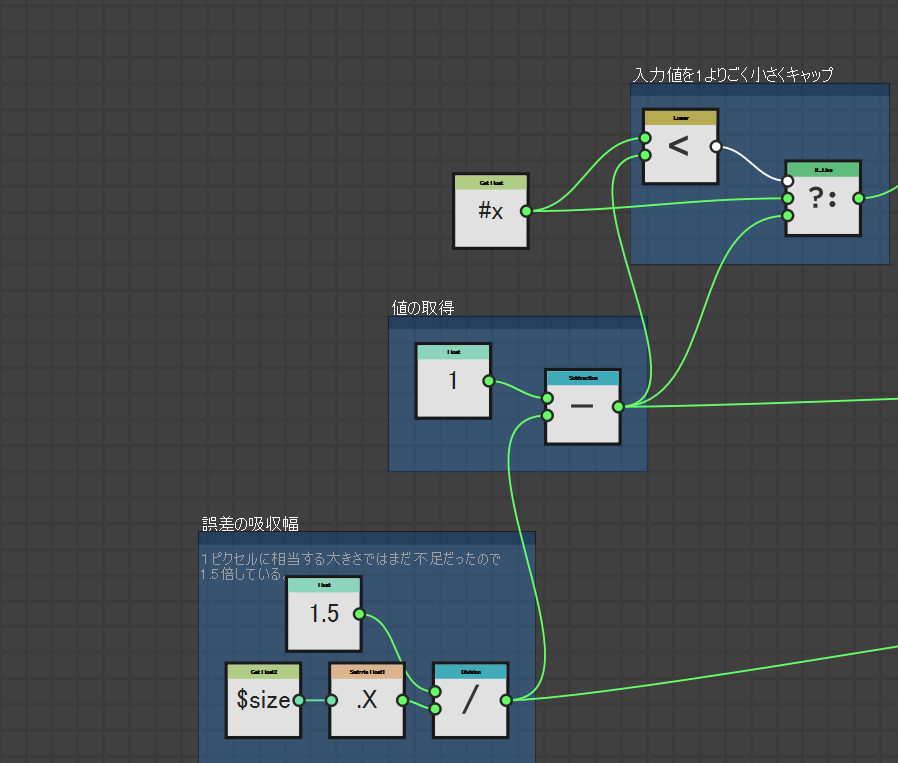Click the output port of the #x node
Screen dimensions: 898x763
point(526,211)
